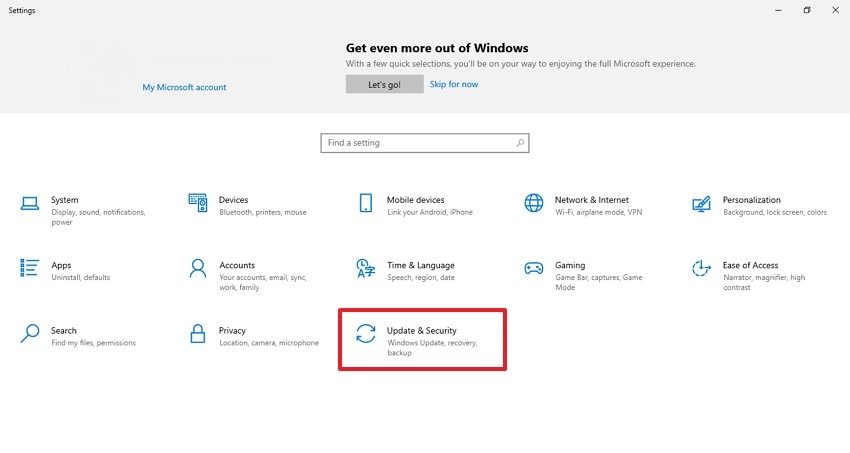Maximize the Settings window

(x=807, y=10)
